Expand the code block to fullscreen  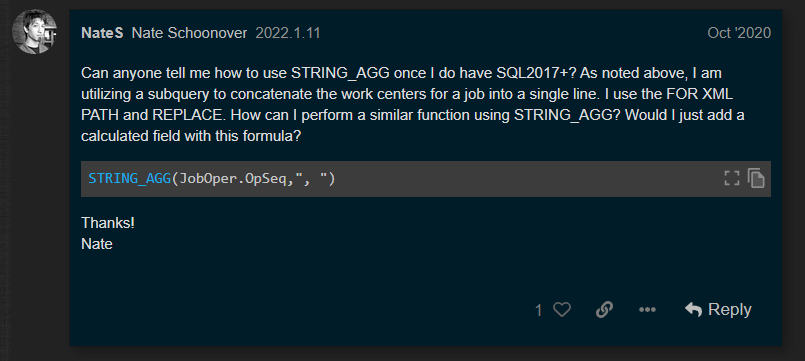tap(732, 179)
